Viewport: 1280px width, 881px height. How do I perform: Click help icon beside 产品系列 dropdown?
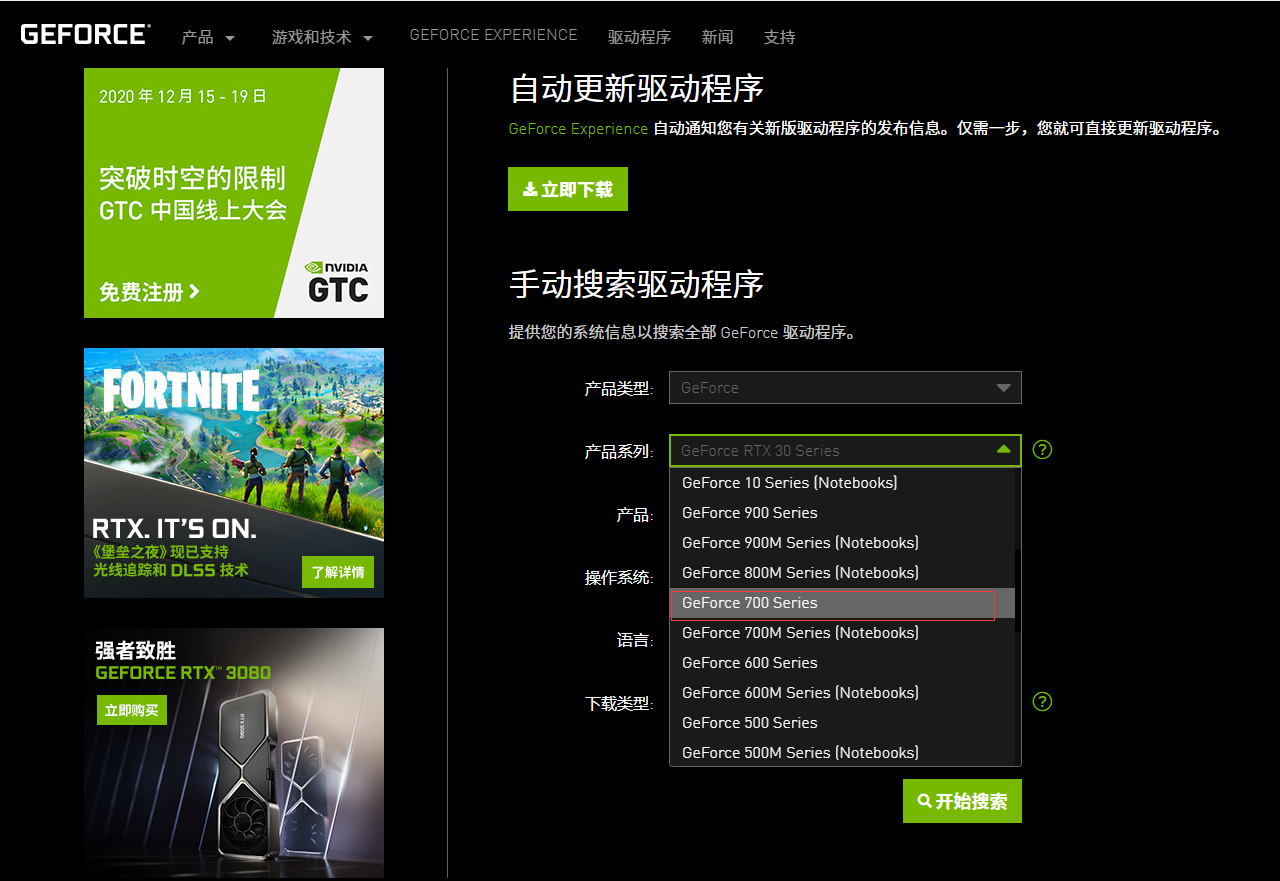click(1042, 450)
